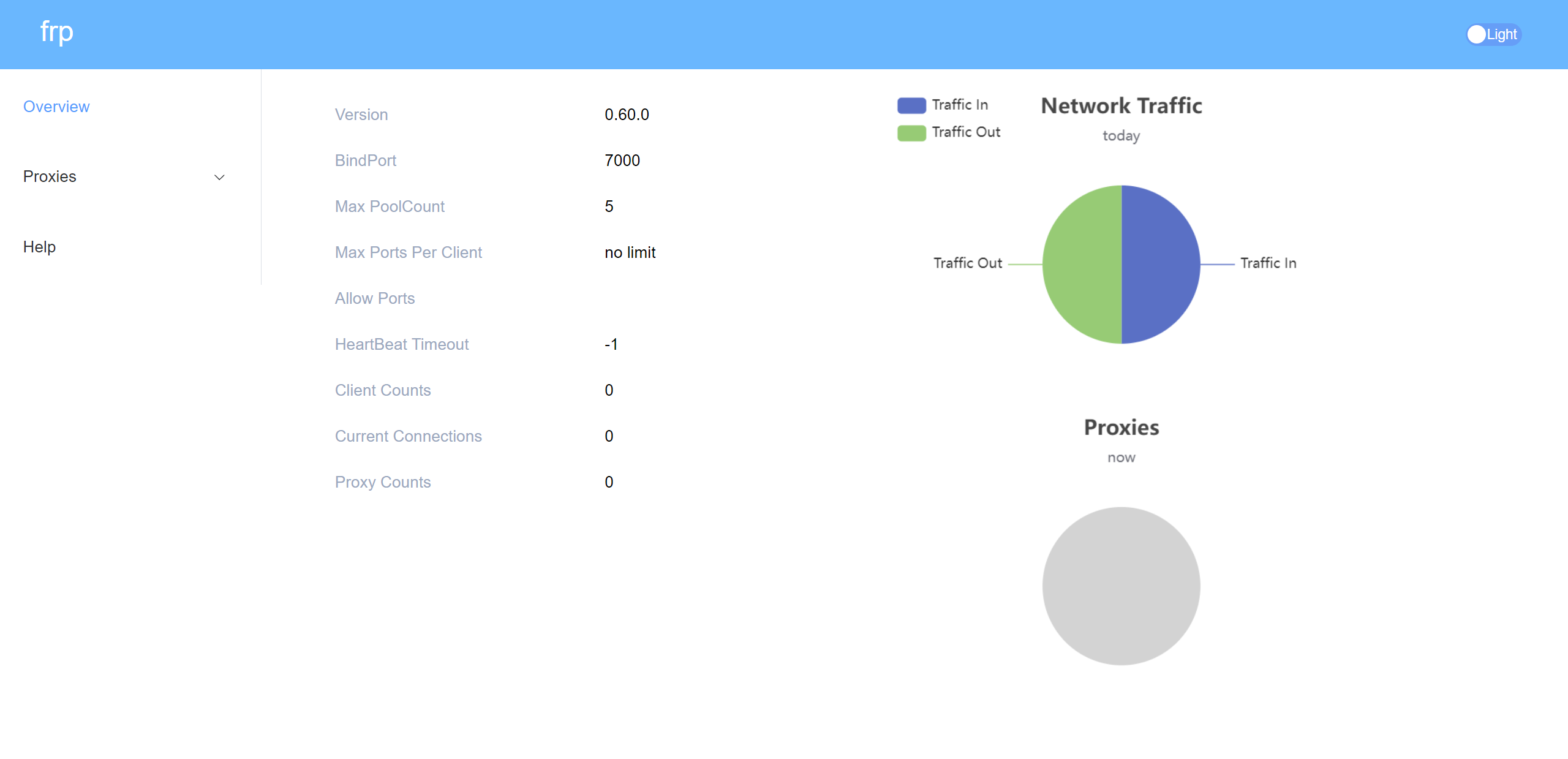The height and width of the screenshot is (759, 1568).
Task: Select the blue Traffic In pie slice
Action: [1161, 264]
